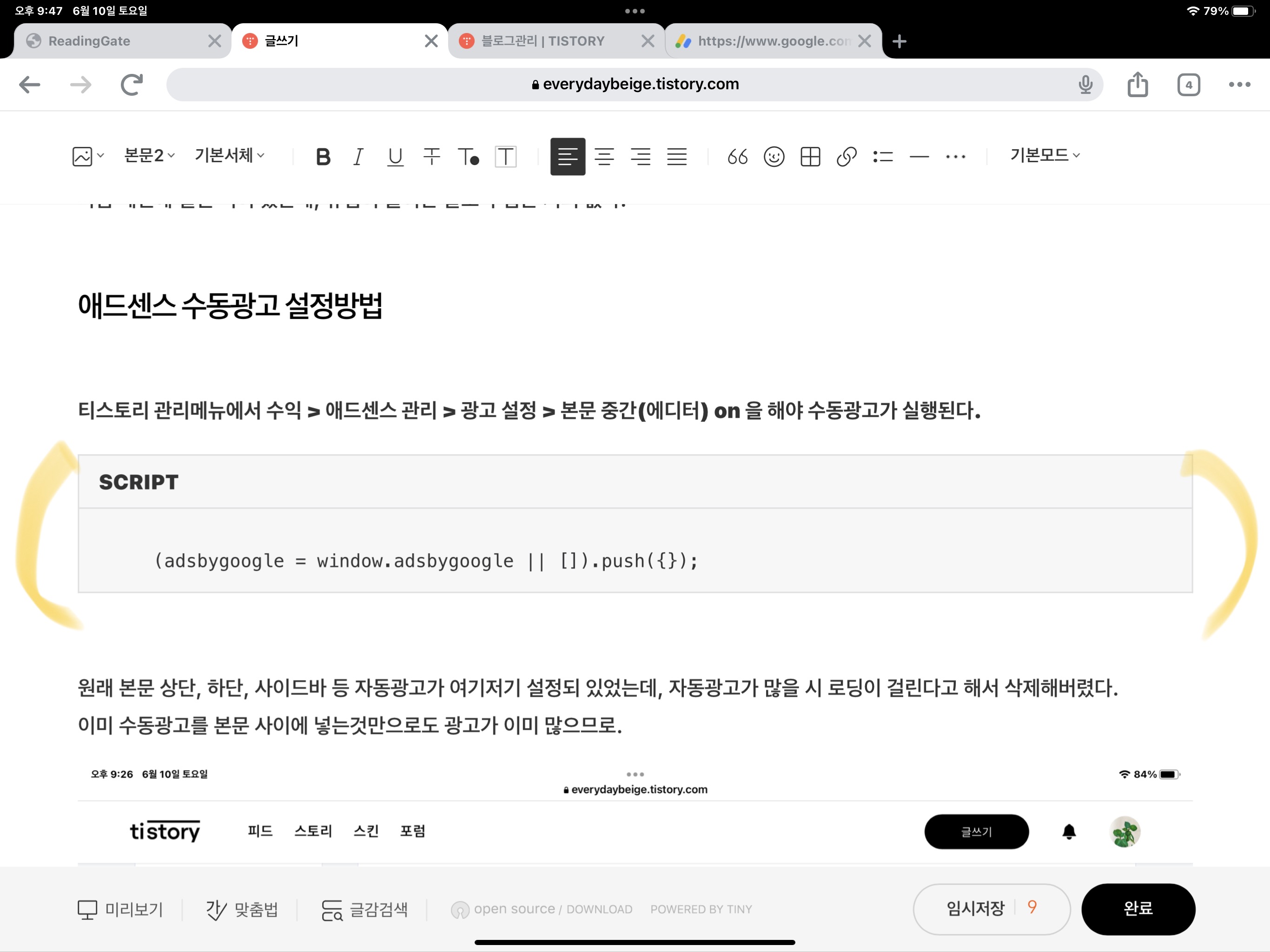This screenshot has height=952, width=1270.
Task: Add a hyperlink with the link icon
Action: tap(847, 156)
